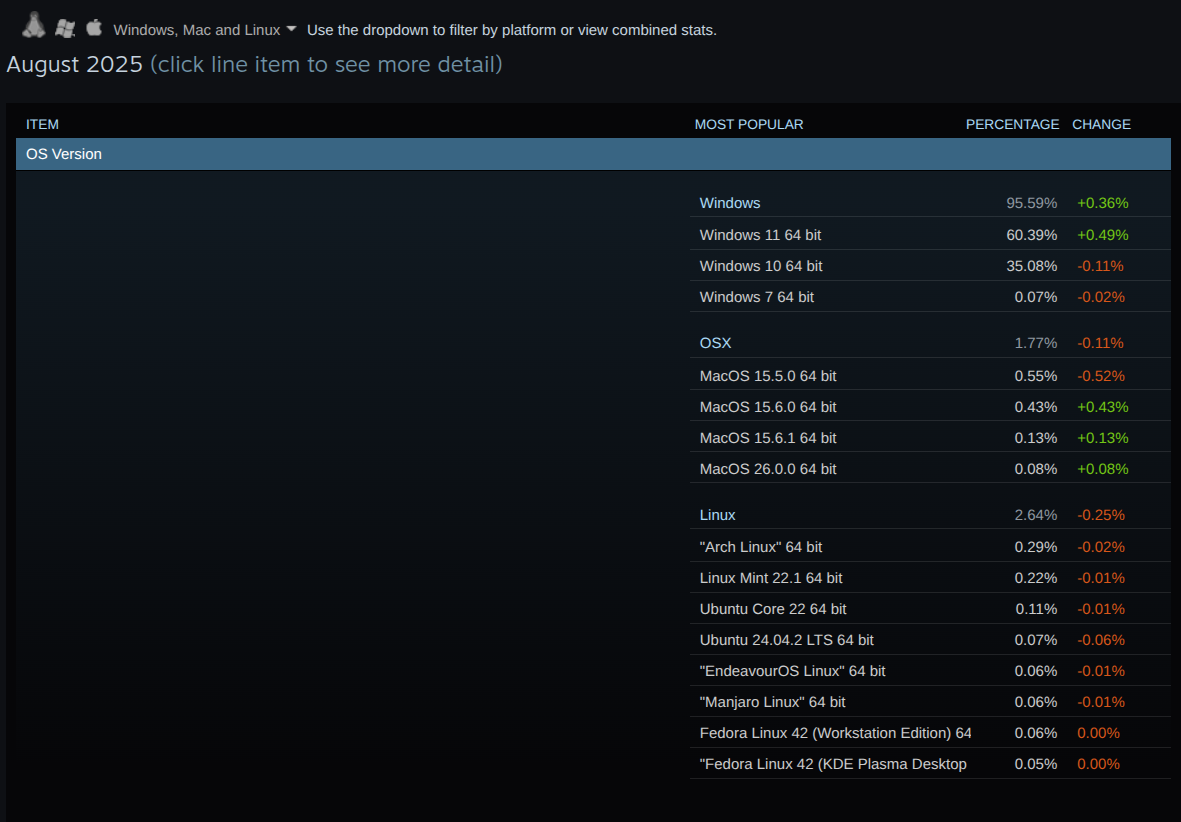Click the 1.77% OSX percentage value
The width and height of the screenshot is (1181, 822).
point(1036,343)
